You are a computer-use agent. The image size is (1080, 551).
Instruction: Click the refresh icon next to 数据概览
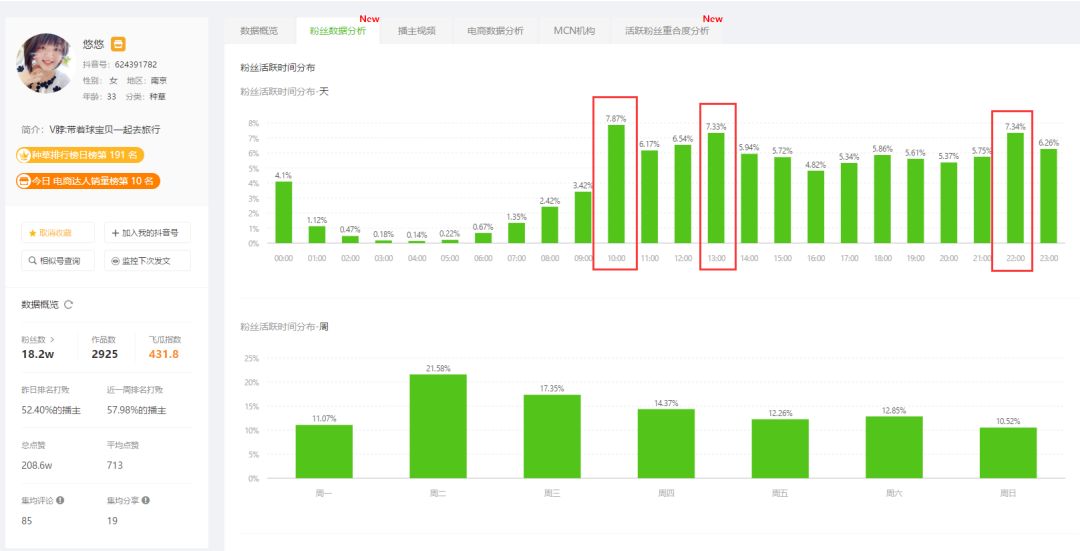coord(68,304)
